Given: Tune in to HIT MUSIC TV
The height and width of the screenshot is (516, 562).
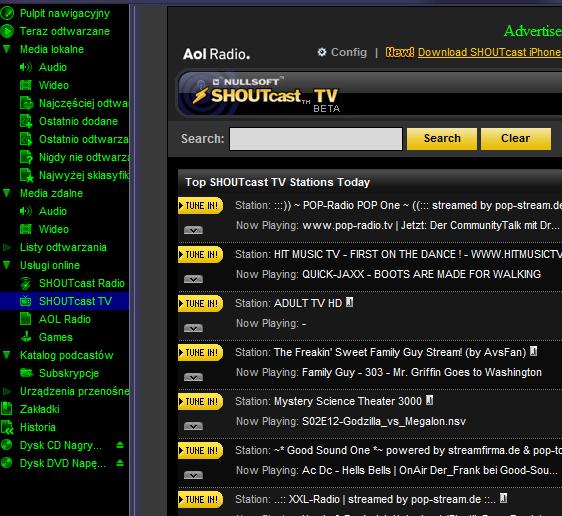Looking at the screenshot, I should pyautogui.click(x=201, y=254).
